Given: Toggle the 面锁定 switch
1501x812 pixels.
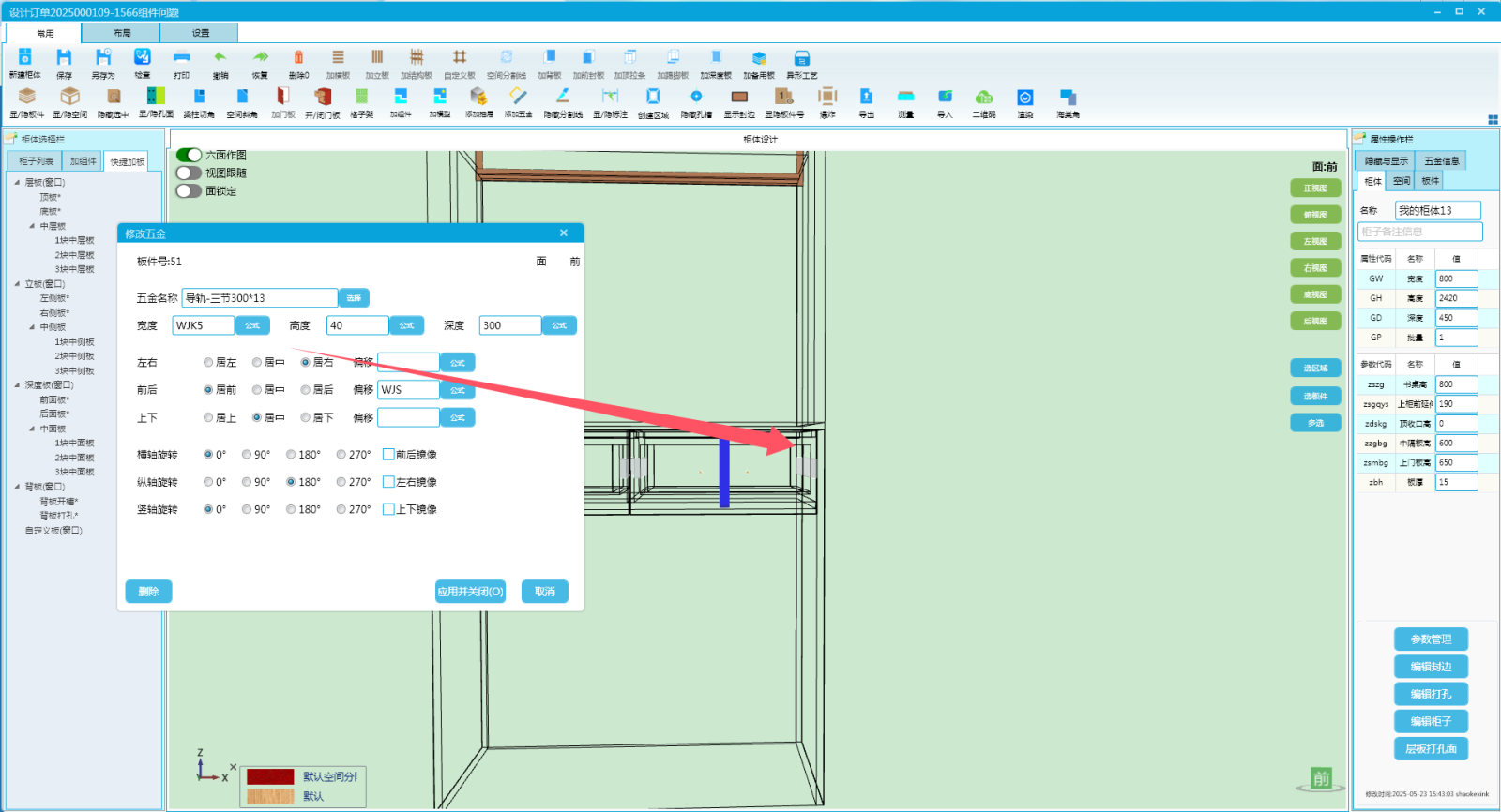Looking at the screenshot, I should pyautogui.click(x=189, y=190).
